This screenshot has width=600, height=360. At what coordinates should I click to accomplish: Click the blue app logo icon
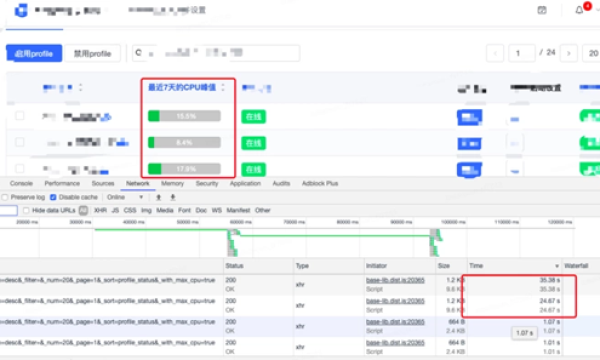click(x=21, y=10)
